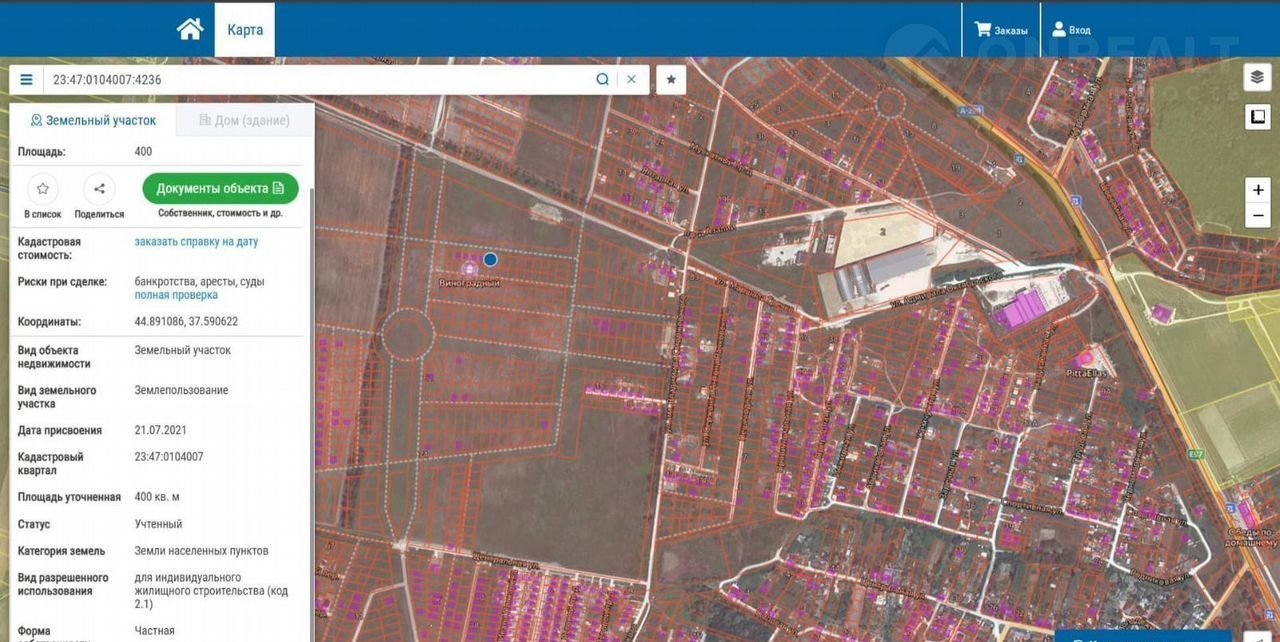Viewport: 1280px width, 642px height.
Task: Open the hamburger menu beside search
Action: [26, 80]
